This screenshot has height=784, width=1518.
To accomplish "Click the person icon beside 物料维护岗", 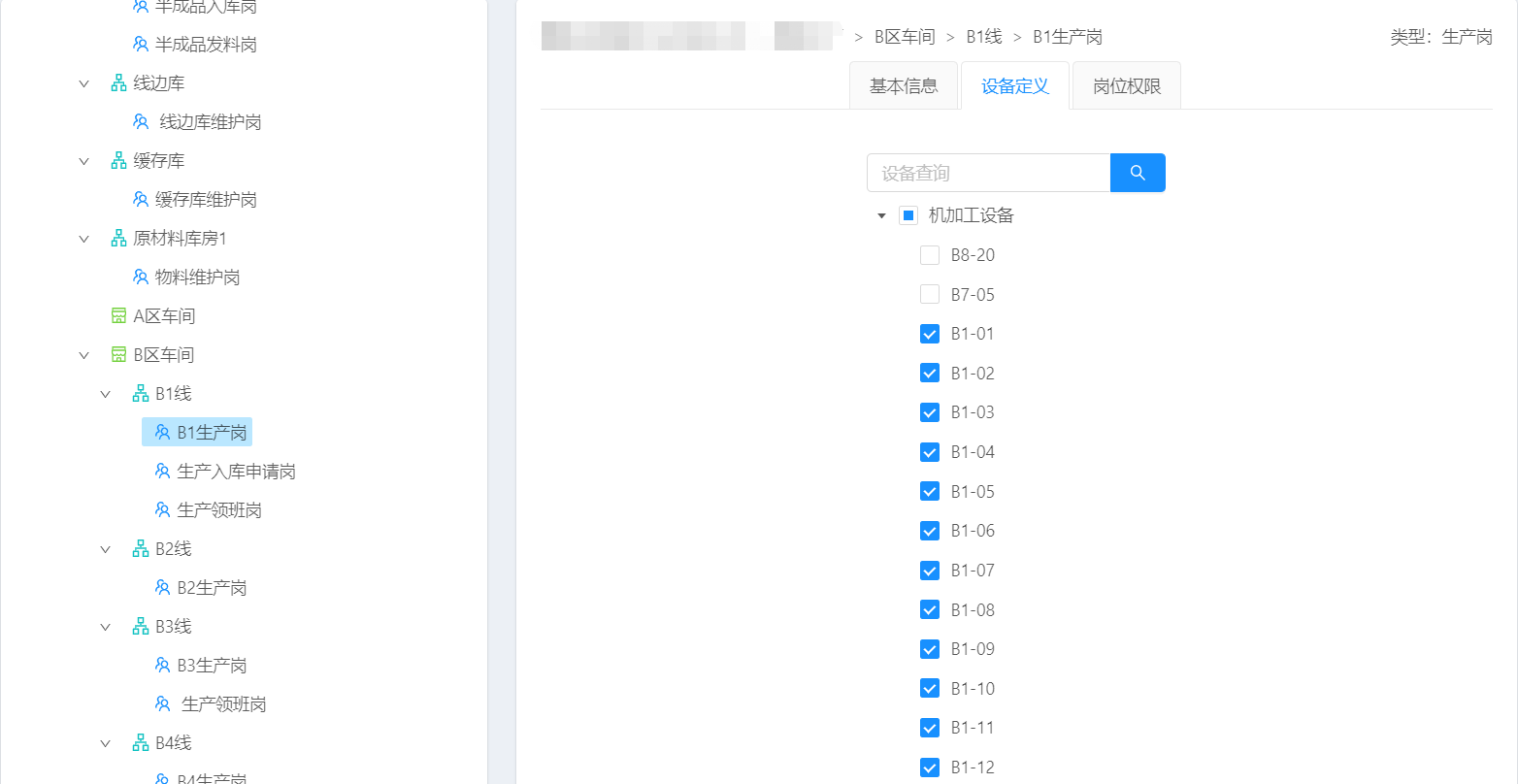I will [141, 278].
